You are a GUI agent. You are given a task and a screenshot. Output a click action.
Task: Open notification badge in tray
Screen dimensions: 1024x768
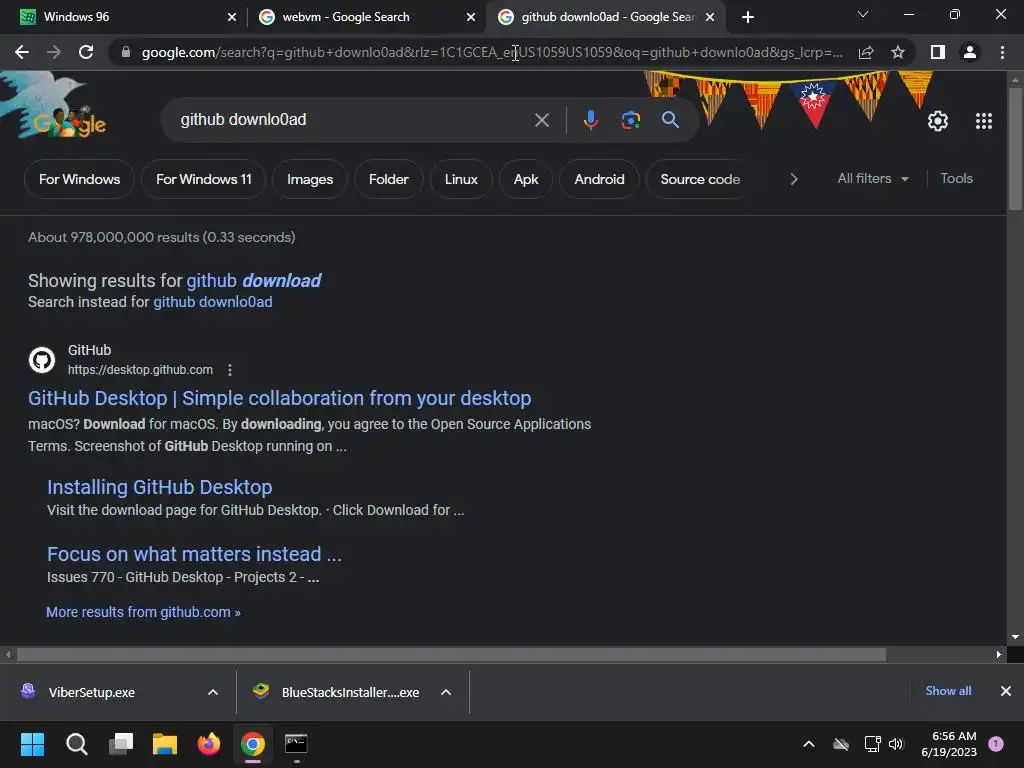pyautogui.click(x=996, y=744)
